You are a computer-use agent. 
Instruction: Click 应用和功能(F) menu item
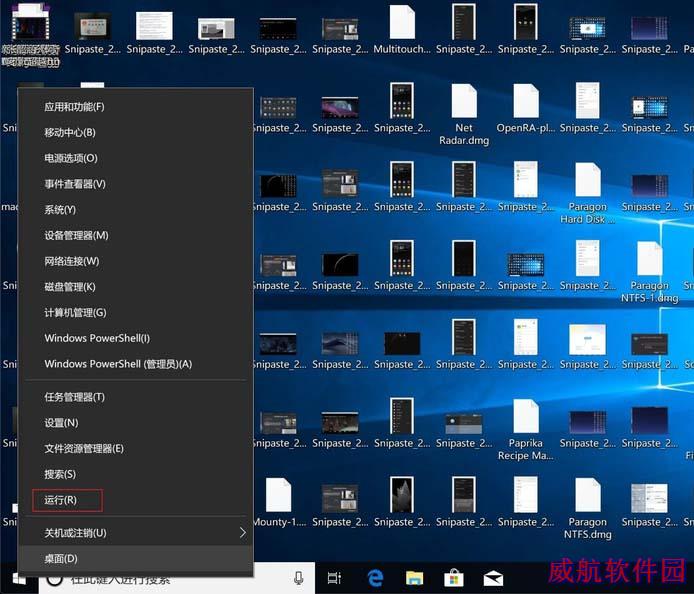point(74,107)
